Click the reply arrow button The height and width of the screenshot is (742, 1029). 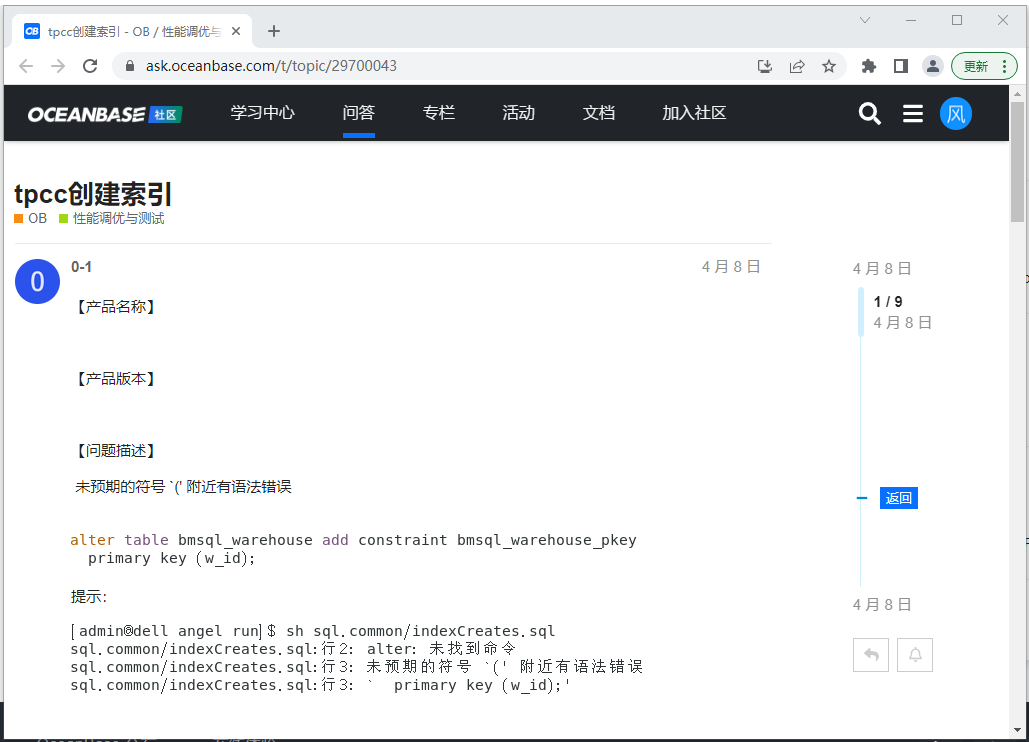click(x=871, y=655)
